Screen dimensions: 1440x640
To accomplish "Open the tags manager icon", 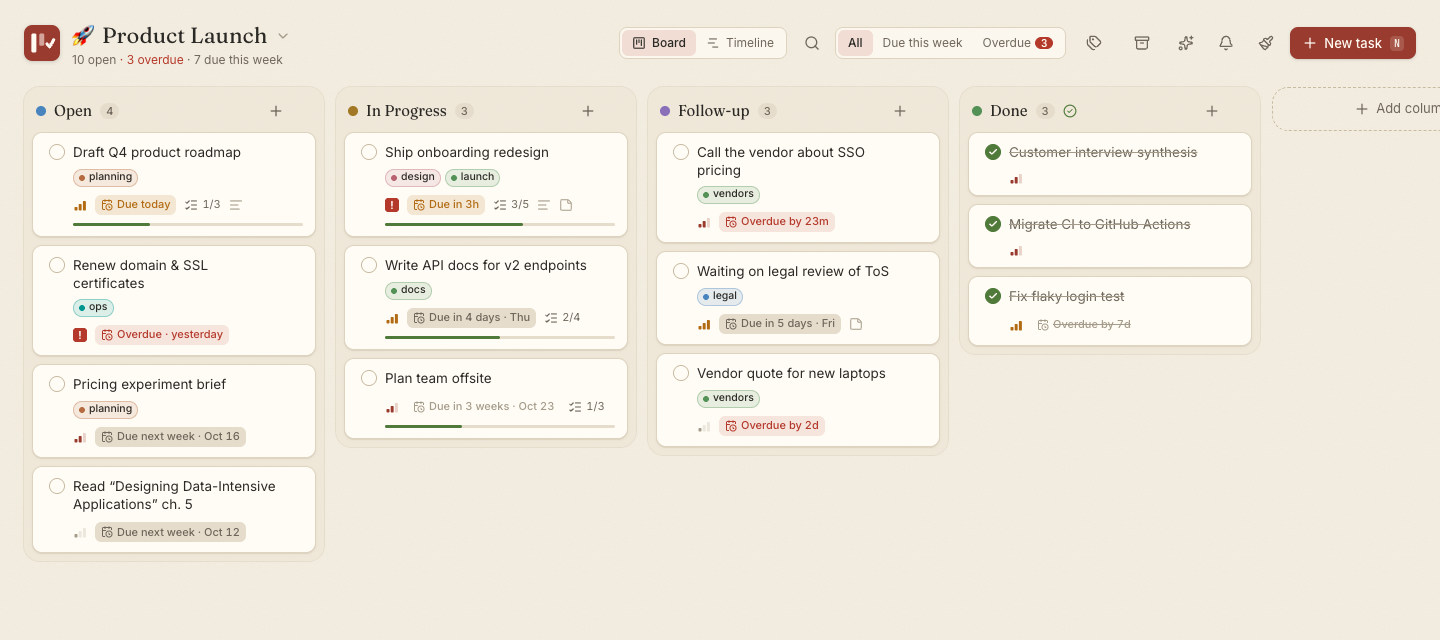I will click(x=1094, y=43).
